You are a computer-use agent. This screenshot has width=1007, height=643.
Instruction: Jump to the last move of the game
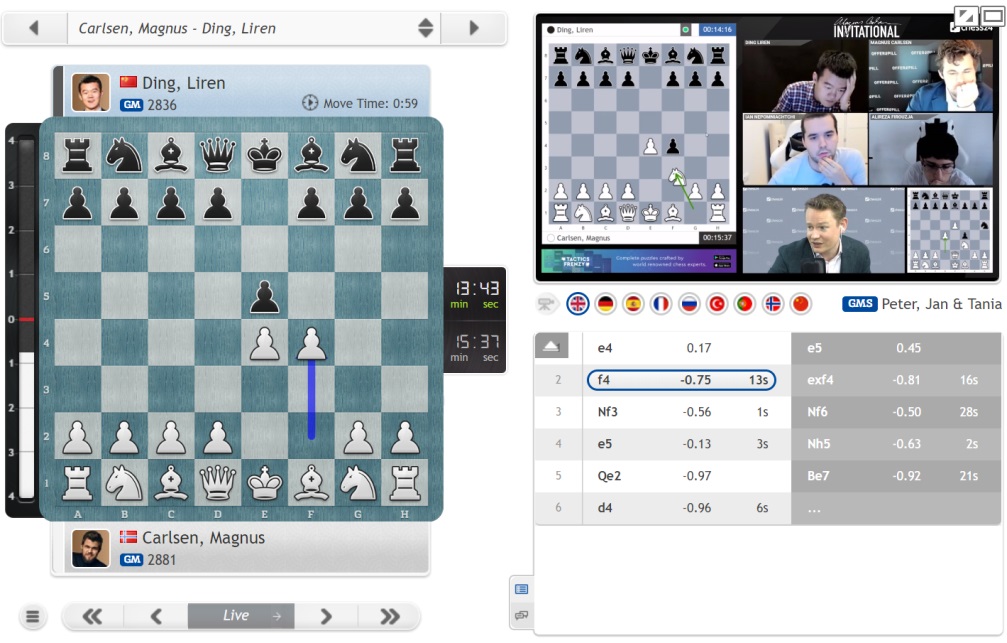(x=389, y=616)
